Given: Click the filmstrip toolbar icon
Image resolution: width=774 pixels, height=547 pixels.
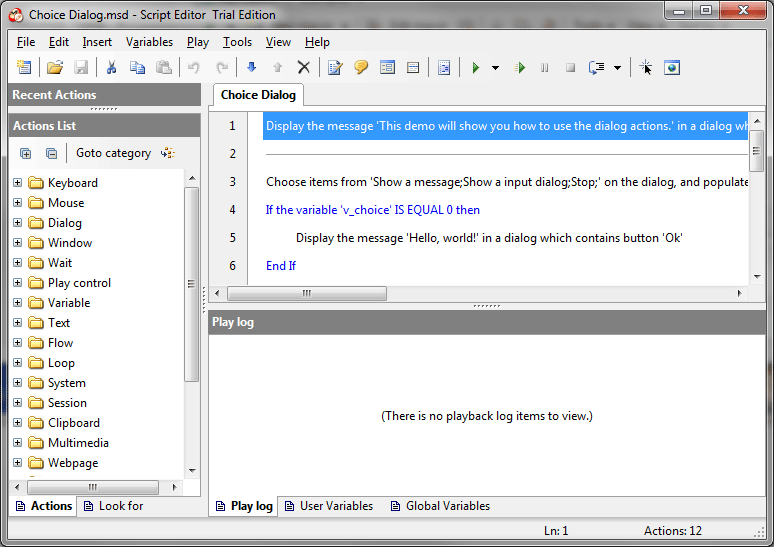Looking at the screenshot, I should click(x=444, y=67).
